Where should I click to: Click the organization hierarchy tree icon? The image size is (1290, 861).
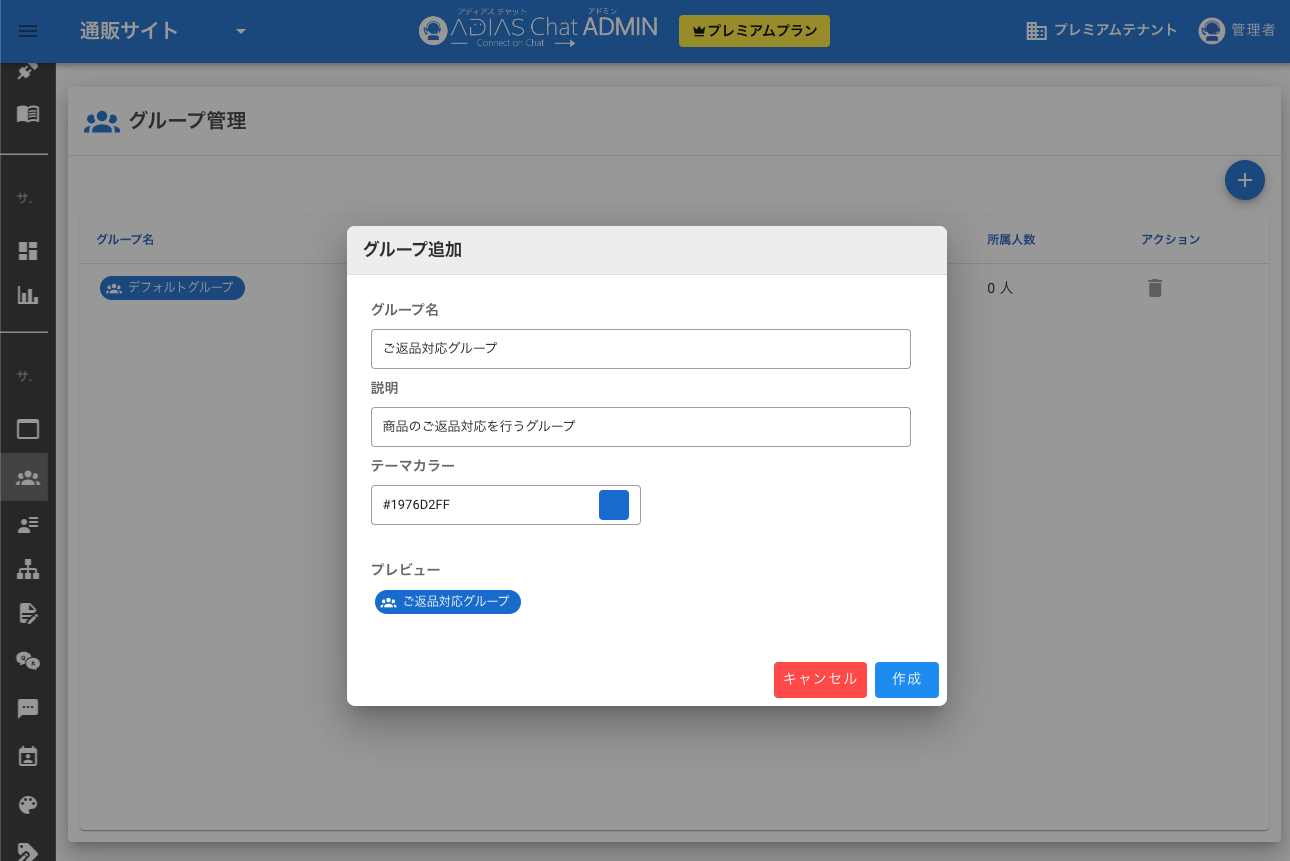click(28, 570)
